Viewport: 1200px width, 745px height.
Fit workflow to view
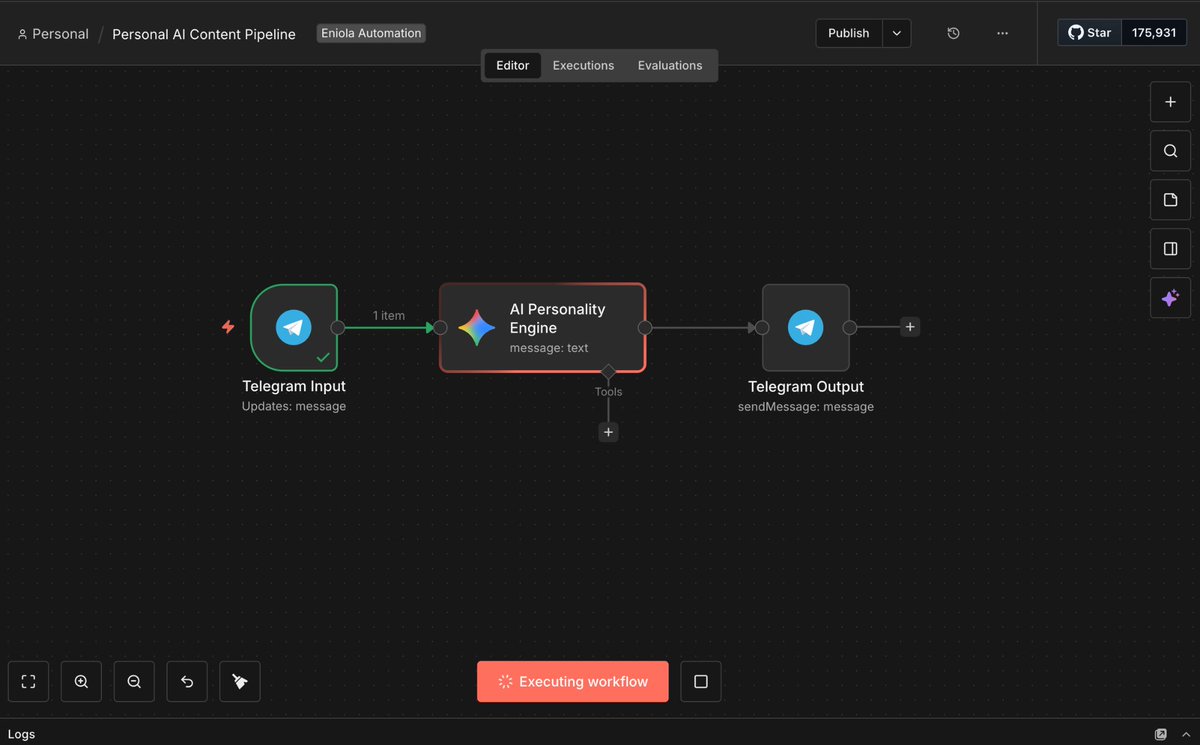coord(28,682)
